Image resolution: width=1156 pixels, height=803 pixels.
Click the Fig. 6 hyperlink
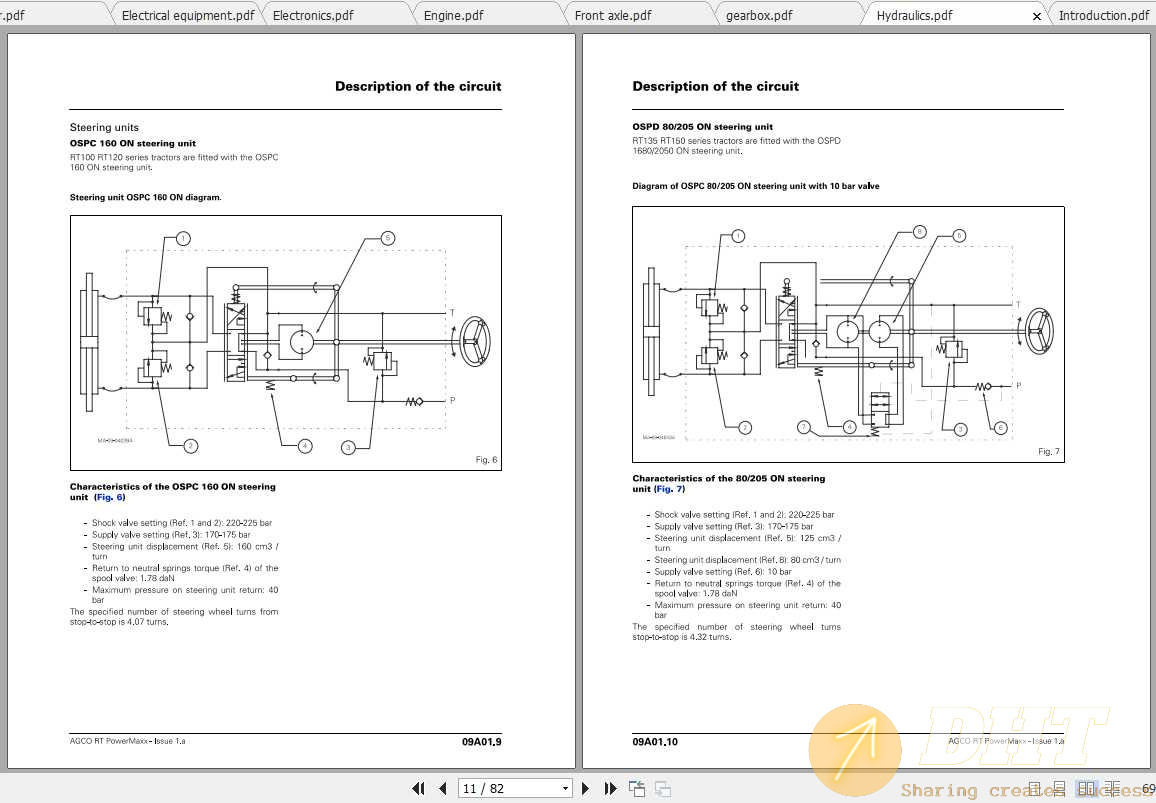(109, 496)
